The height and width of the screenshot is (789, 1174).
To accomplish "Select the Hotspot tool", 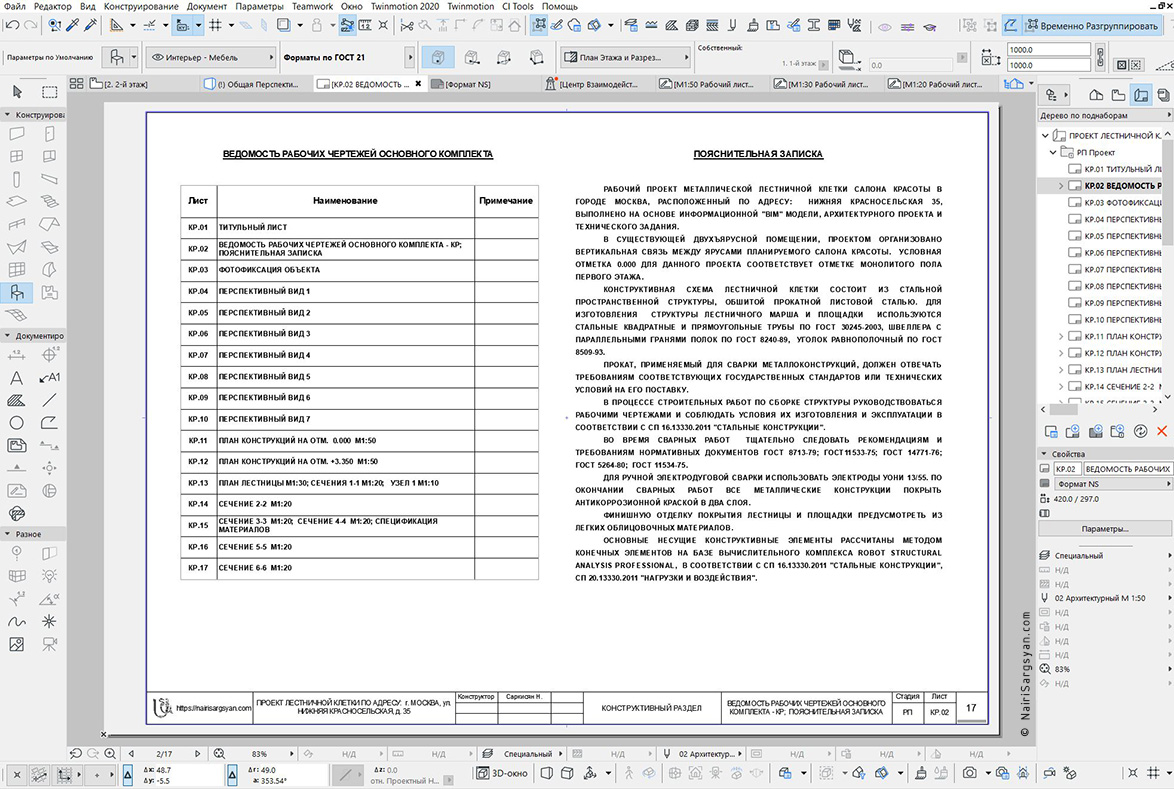I will tap(49, 621).
